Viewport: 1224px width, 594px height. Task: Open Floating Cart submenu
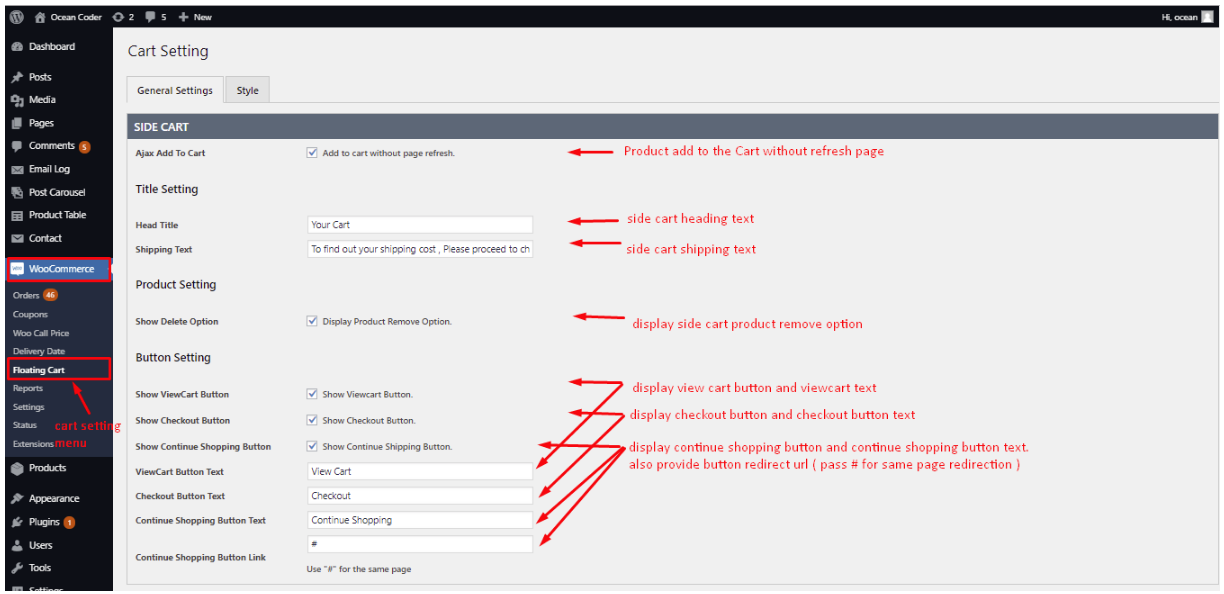(39, 370)
